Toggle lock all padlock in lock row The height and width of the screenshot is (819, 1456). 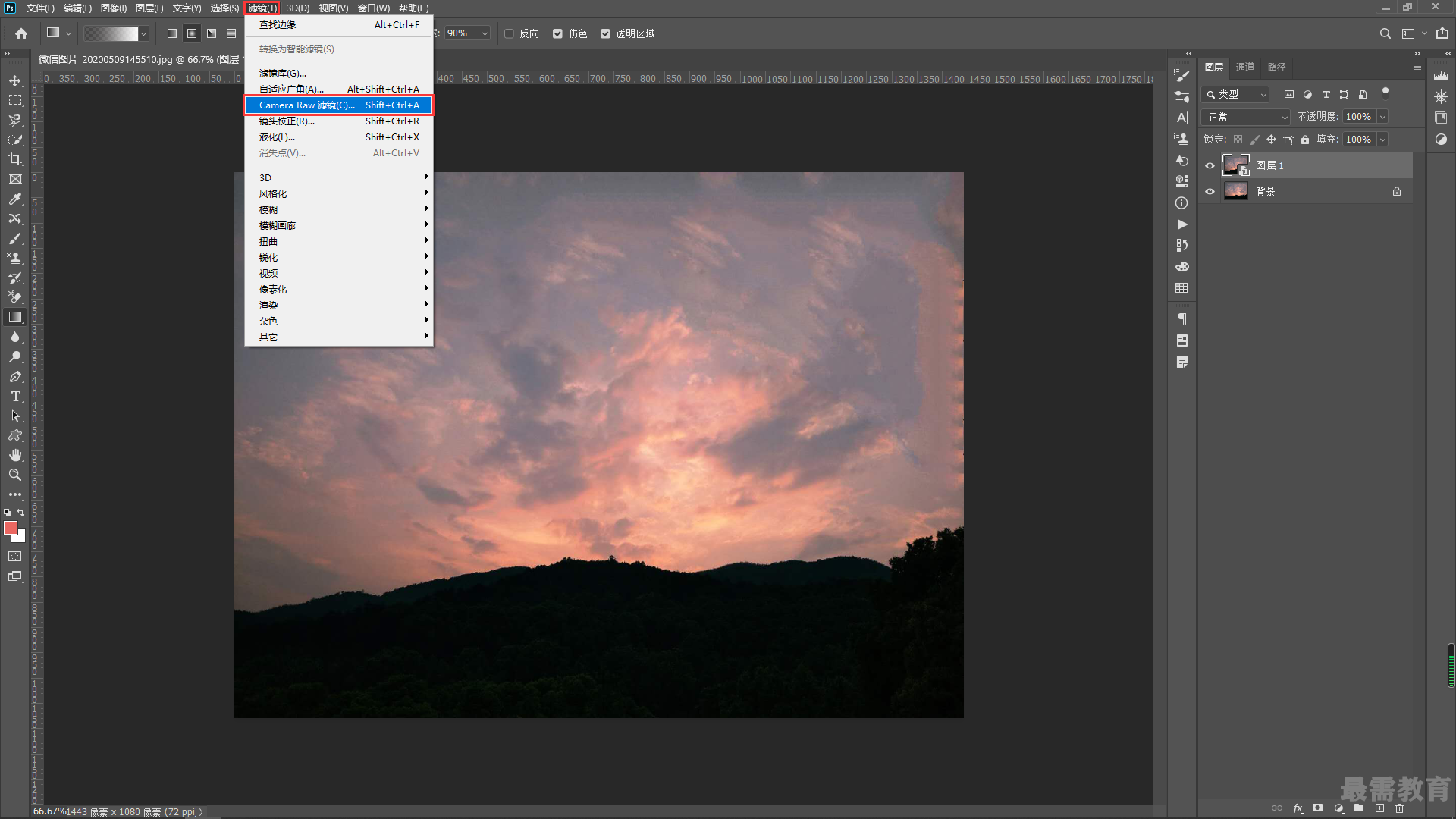point(1305,140)
